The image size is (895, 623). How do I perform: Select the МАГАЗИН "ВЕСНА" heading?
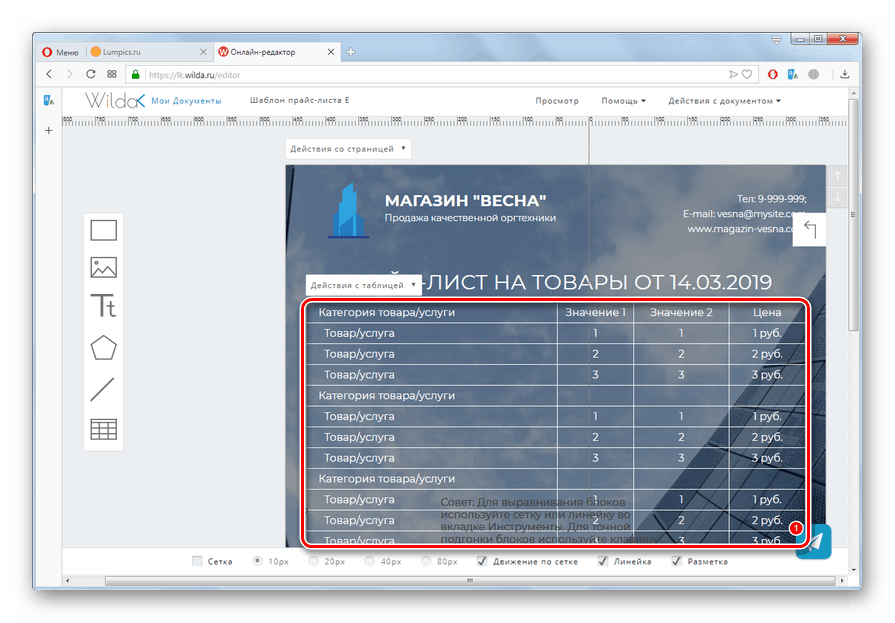pyautogui.click(x=465, y=200)
